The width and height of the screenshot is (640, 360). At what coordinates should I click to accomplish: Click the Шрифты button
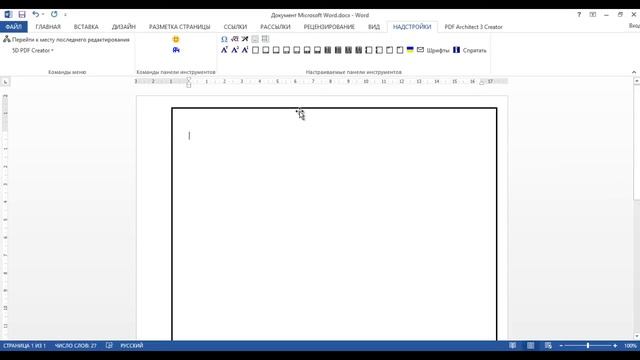[438, 51]
